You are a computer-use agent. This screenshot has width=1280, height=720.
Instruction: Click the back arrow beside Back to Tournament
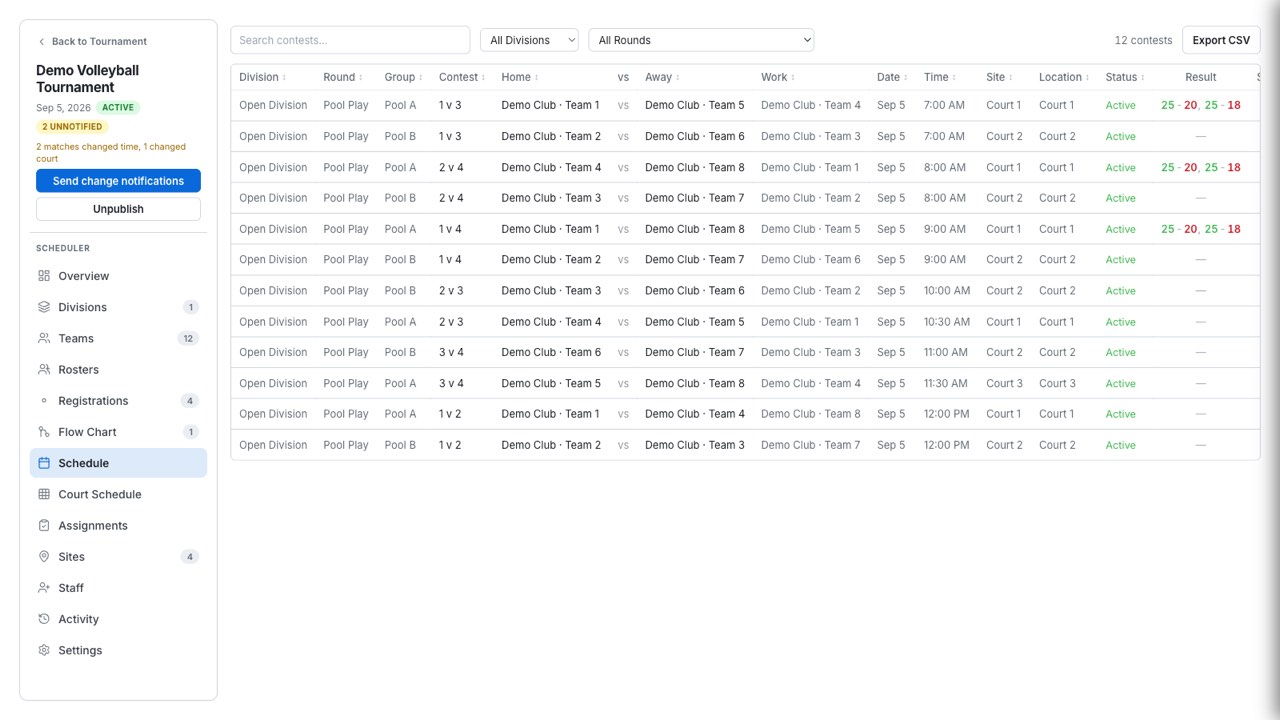pyautogui.click(x=41, y=42)
